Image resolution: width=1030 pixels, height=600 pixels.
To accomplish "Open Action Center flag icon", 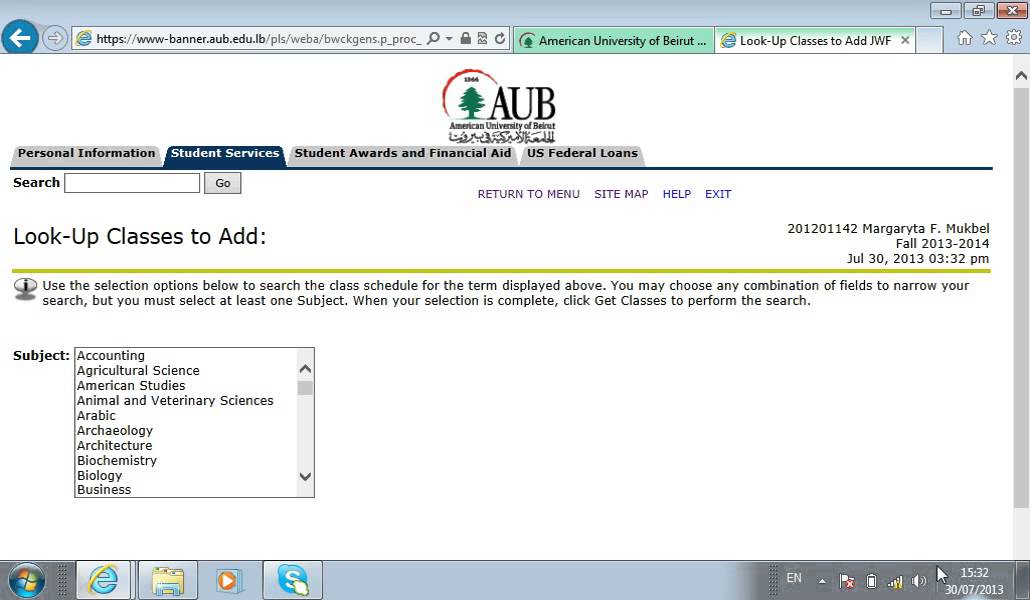I will tap(847, 581).
